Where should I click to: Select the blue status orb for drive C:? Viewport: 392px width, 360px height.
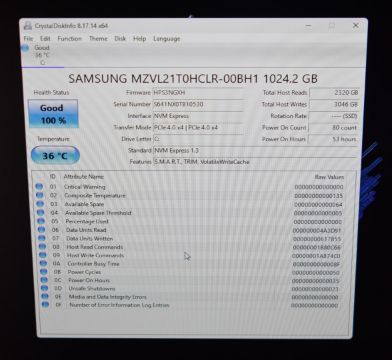click(25, 49)
